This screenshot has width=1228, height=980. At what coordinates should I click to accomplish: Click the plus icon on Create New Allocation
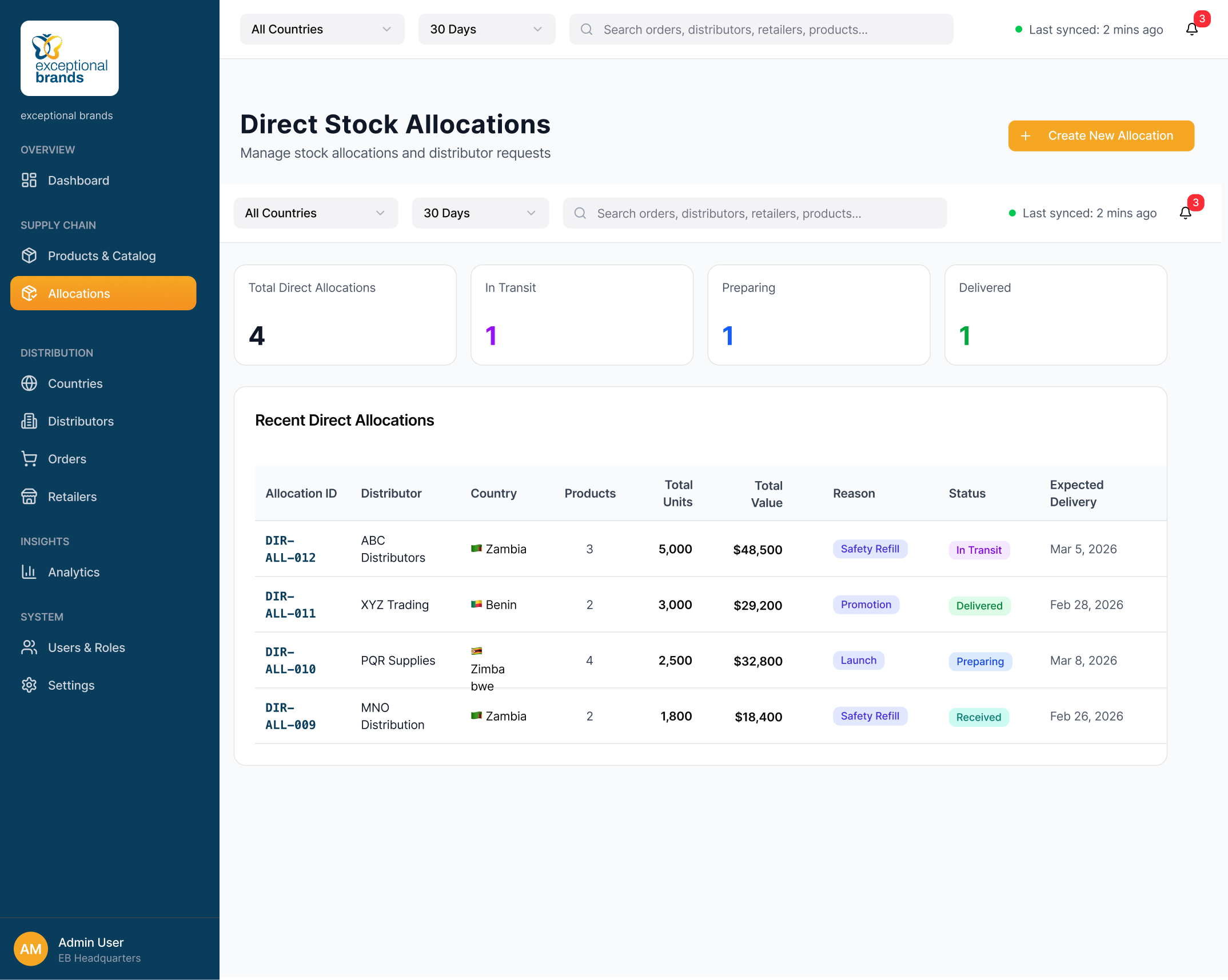point(1026,136)
